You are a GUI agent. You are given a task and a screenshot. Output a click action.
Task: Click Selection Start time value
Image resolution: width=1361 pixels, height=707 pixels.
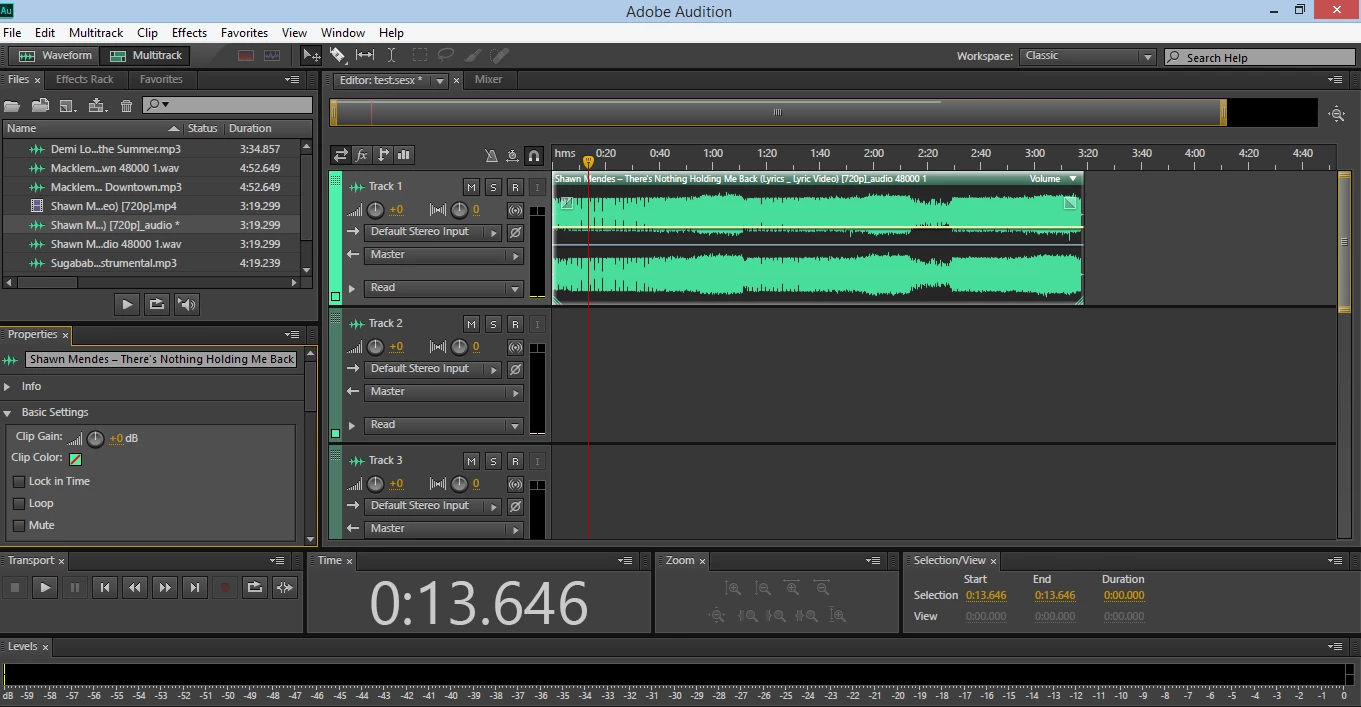(x=986, y=595)
